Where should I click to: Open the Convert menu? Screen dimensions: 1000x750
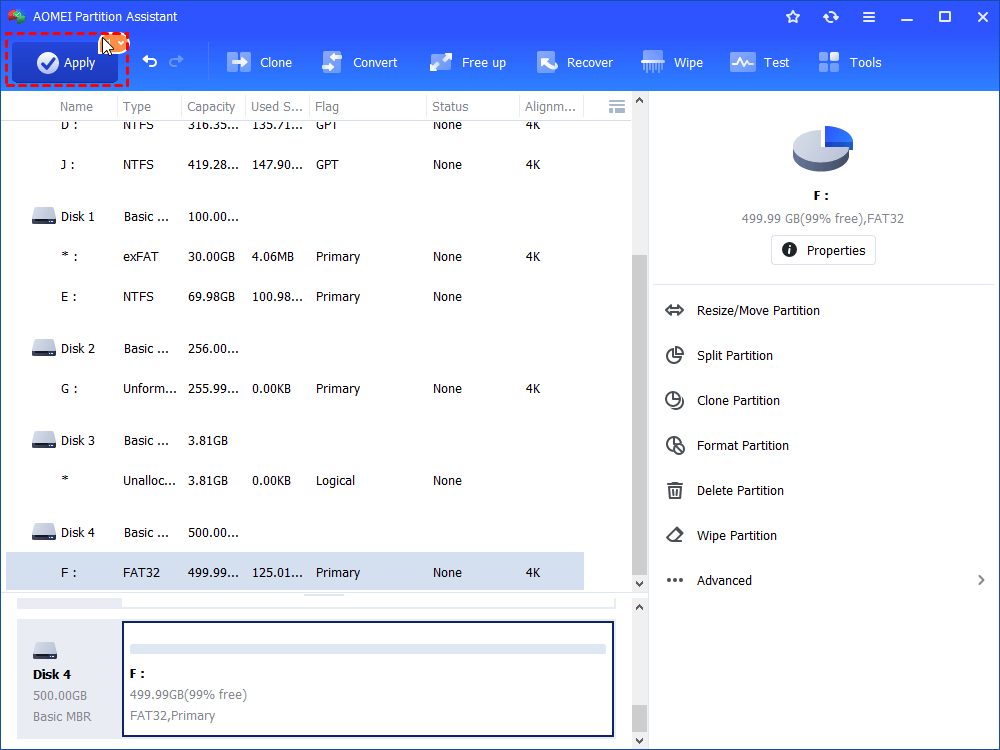pos(359,62)
